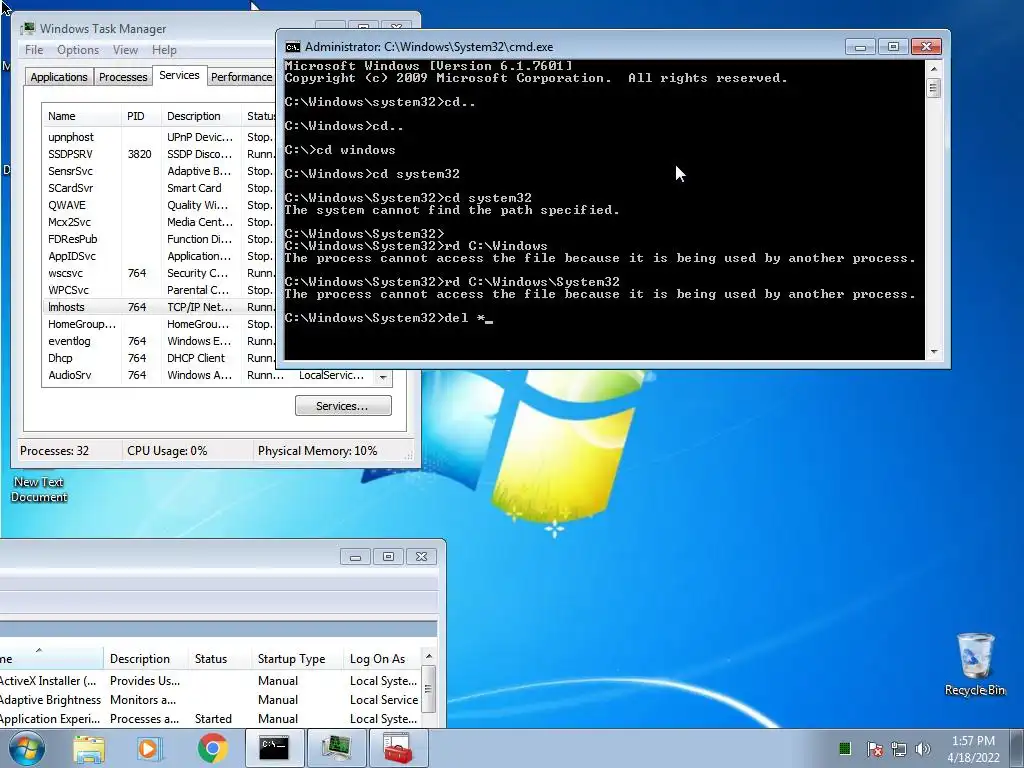This screenshot has height=768, width=1024.
Task: Sort Services window by Status column
Action: tap(219, 659)
